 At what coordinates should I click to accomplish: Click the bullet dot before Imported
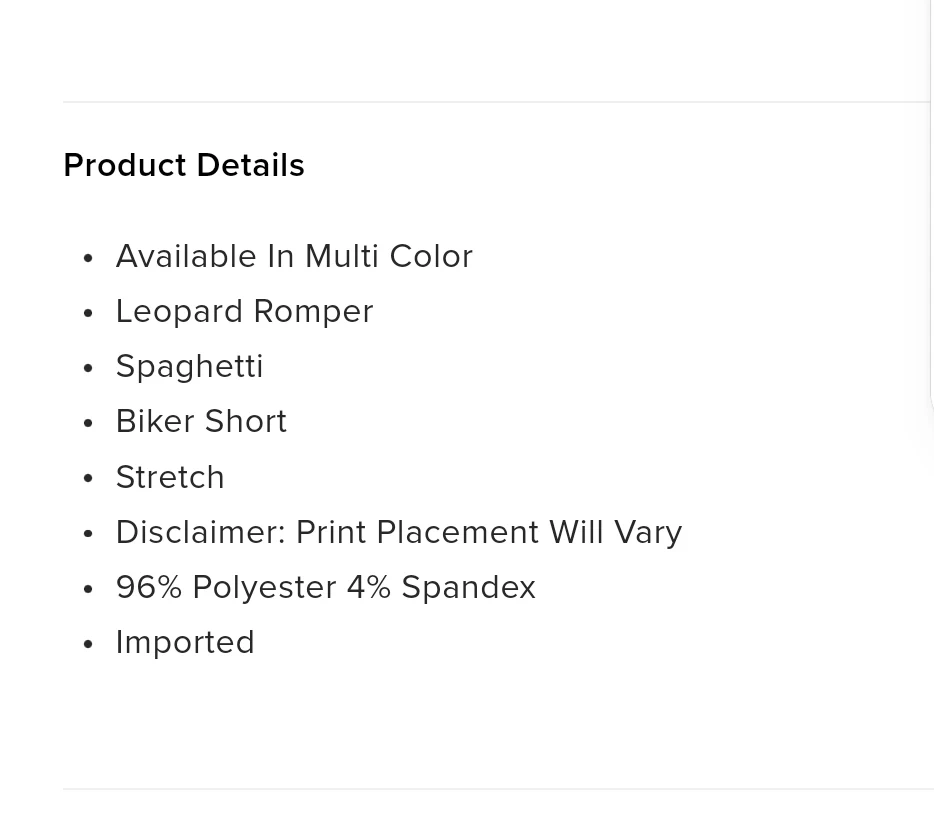coord(89,644)
